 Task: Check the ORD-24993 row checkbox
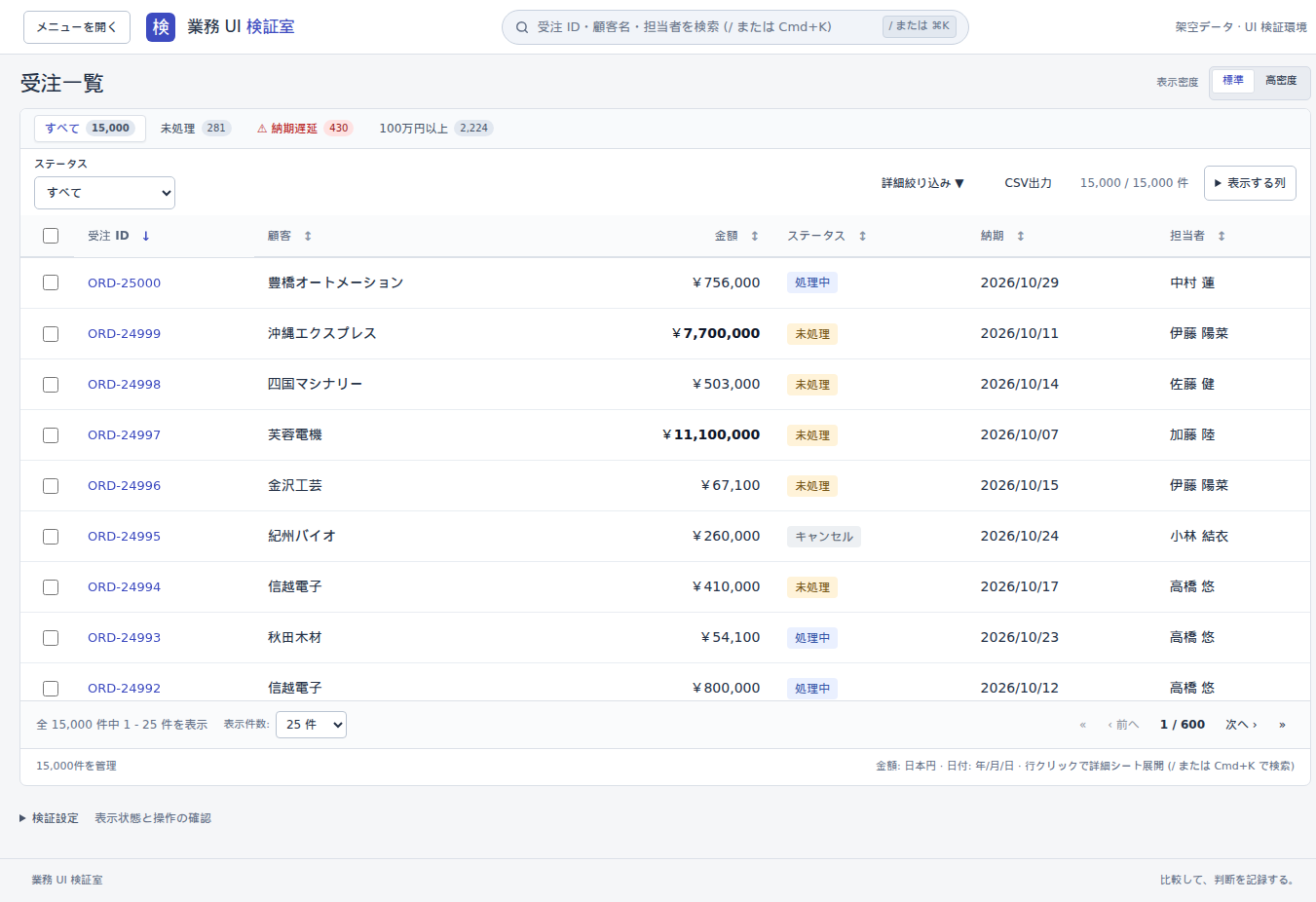51,638
